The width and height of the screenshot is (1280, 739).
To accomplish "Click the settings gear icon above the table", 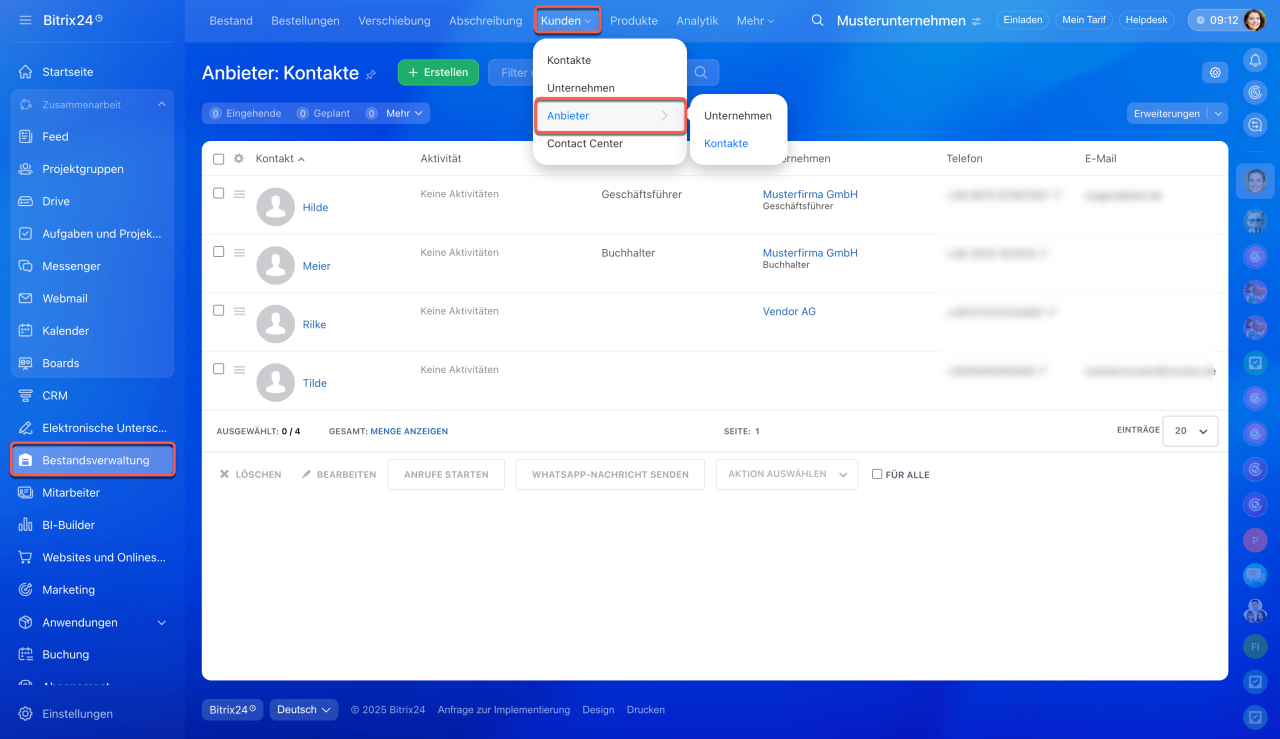I will point(1215,72).
